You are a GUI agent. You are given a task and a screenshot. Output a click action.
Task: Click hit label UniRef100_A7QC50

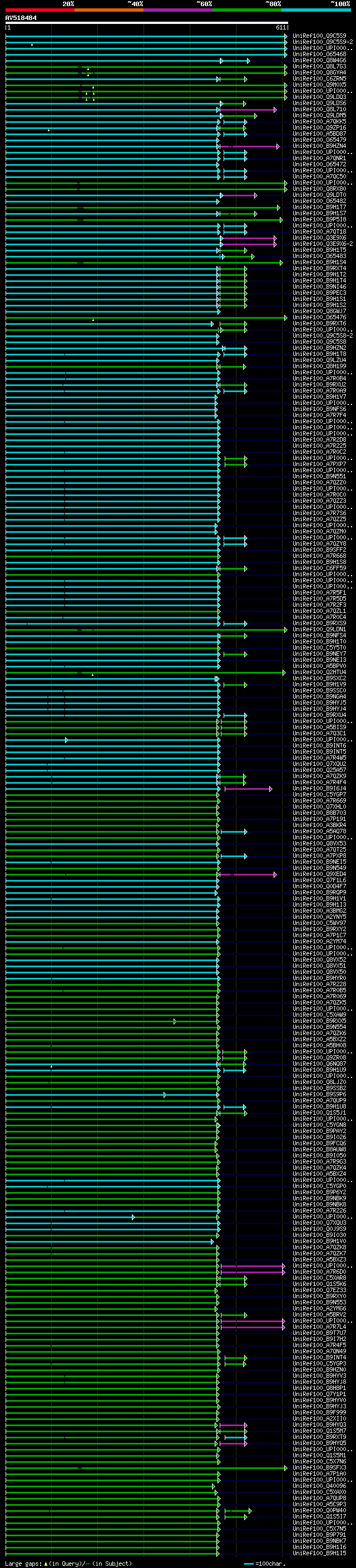tap(319, 176)
